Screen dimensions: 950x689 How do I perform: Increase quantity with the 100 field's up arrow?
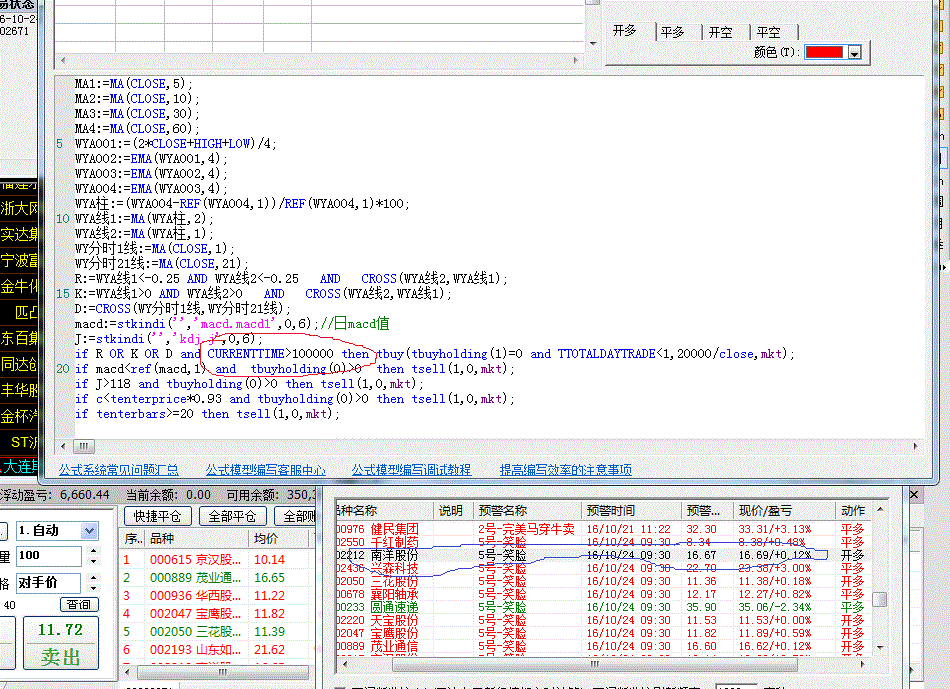tap(93, 551)
